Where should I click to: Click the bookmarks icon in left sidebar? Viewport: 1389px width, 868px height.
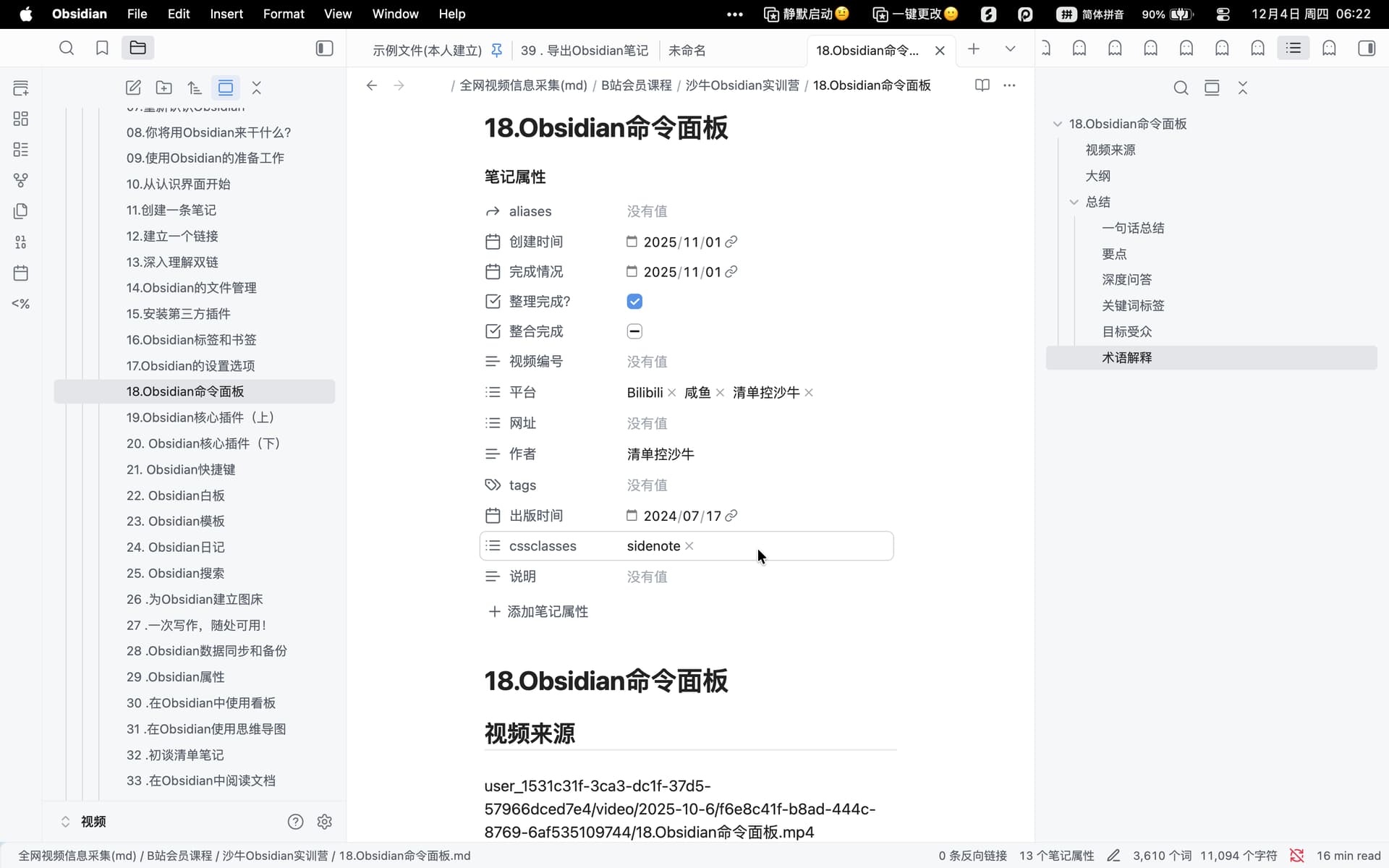point(102,48)
